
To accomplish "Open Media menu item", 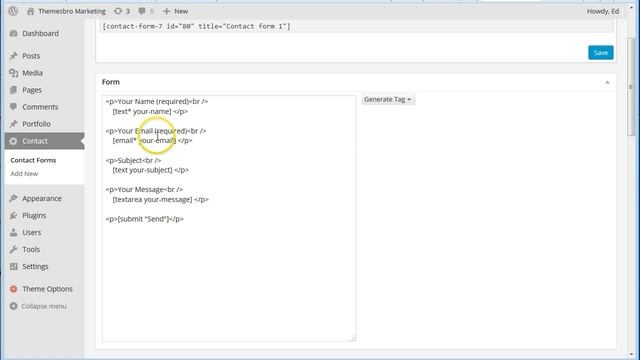I will click(x=32, y=73).
